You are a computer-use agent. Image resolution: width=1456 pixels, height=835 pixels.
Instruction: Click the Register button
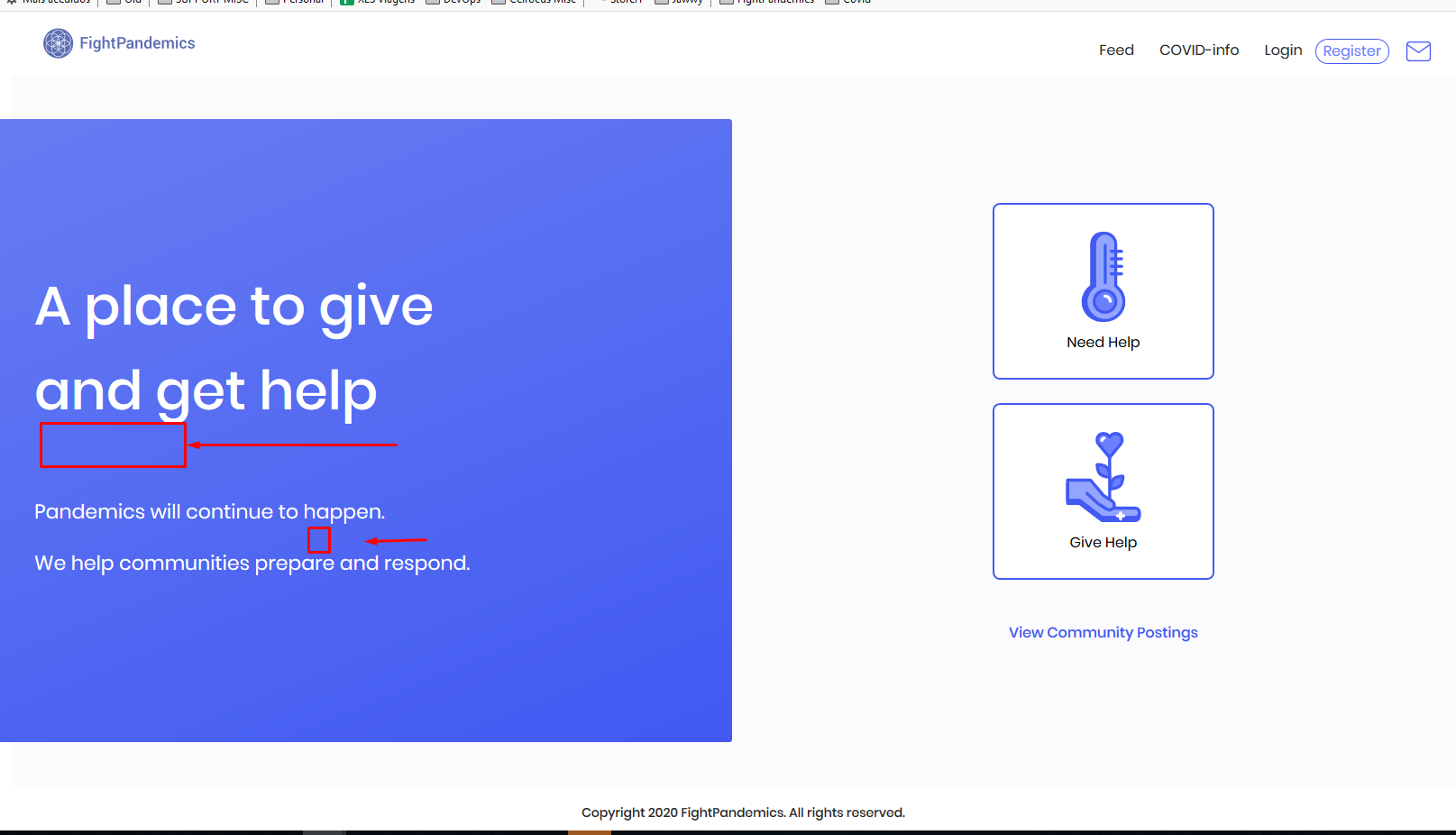point(1352,51)
